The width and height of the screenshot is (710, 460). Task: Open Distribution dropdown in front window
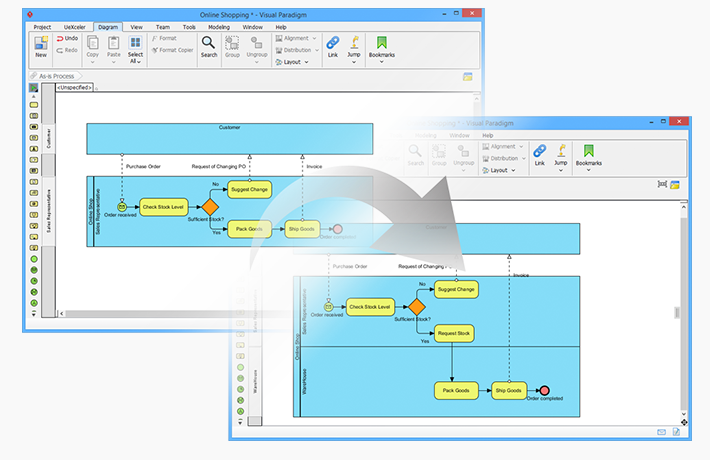coord(504,158)
